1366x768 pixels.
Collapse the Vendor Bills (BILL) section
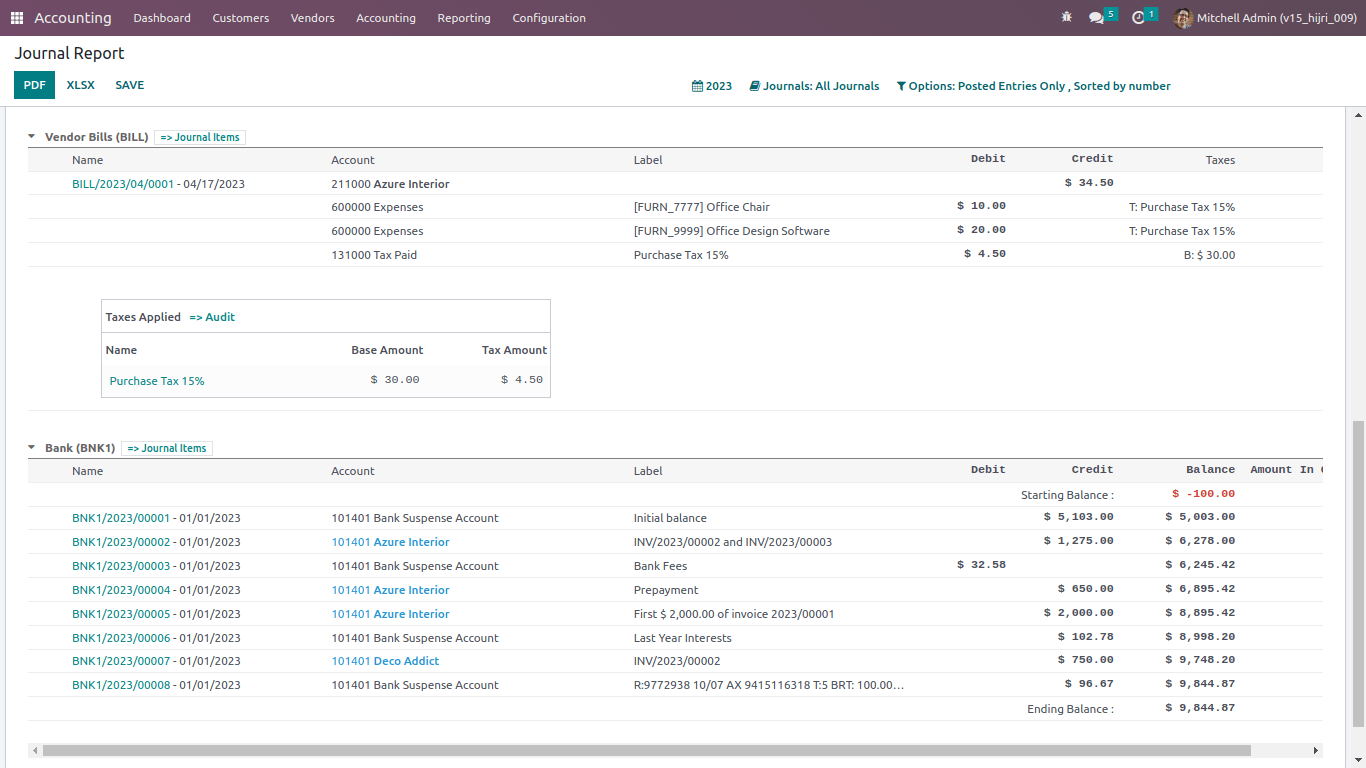31,137
